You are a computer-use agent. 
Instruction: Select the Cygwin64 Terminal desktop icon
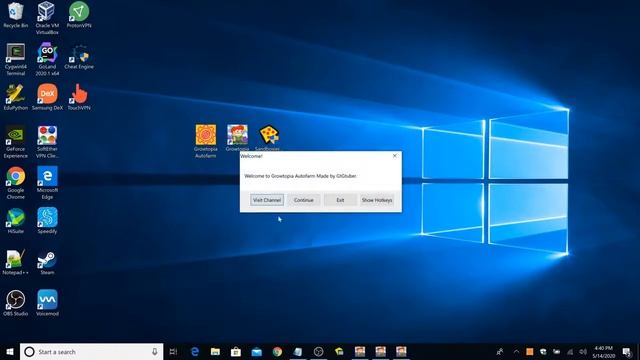(16, 59)
